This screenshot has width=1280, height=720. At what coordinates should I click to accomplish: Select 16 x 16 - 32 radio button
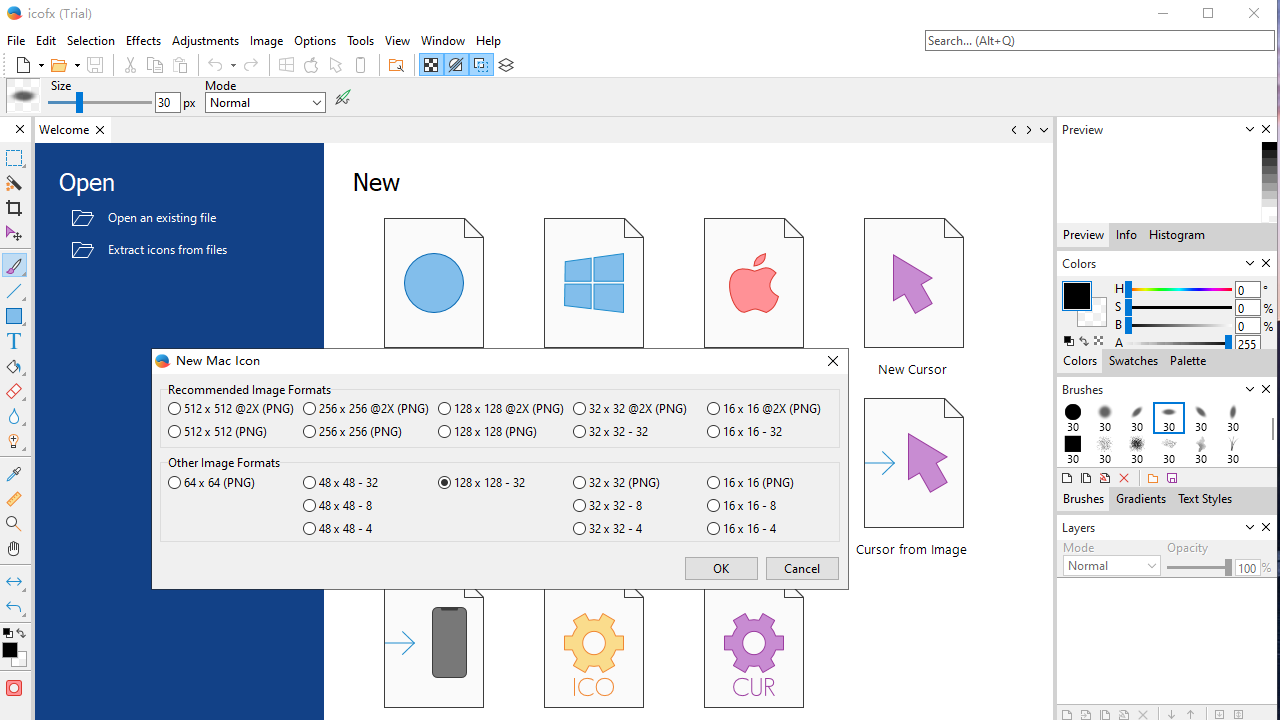tap(713, 432)
